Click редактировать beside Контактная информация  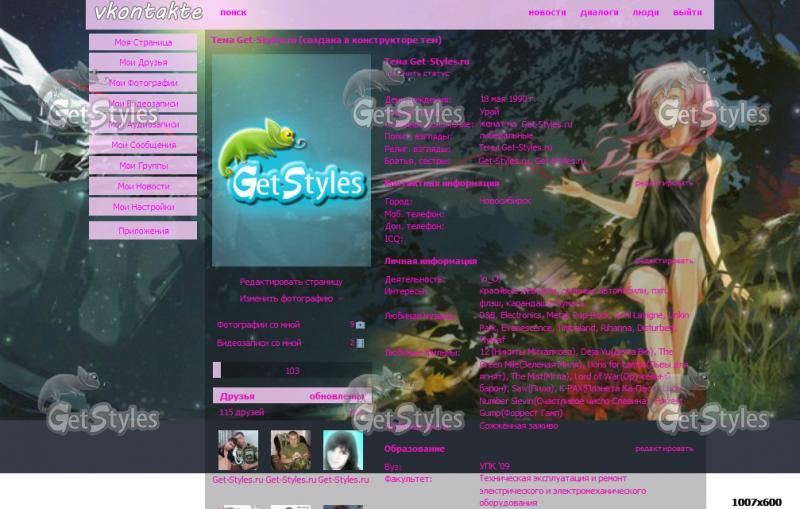664,183
